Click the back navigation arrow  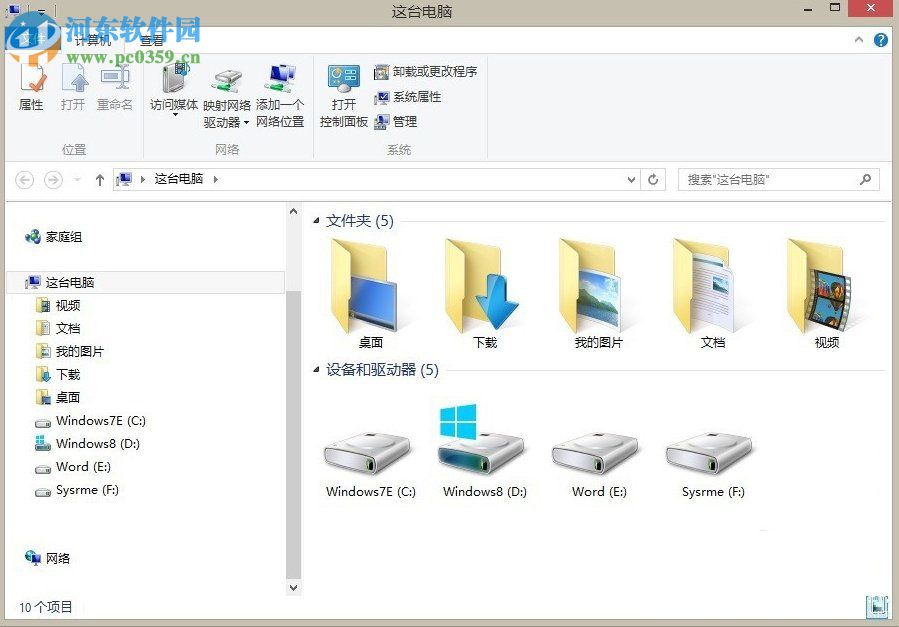pyautogui.click(x=23, y=180)
